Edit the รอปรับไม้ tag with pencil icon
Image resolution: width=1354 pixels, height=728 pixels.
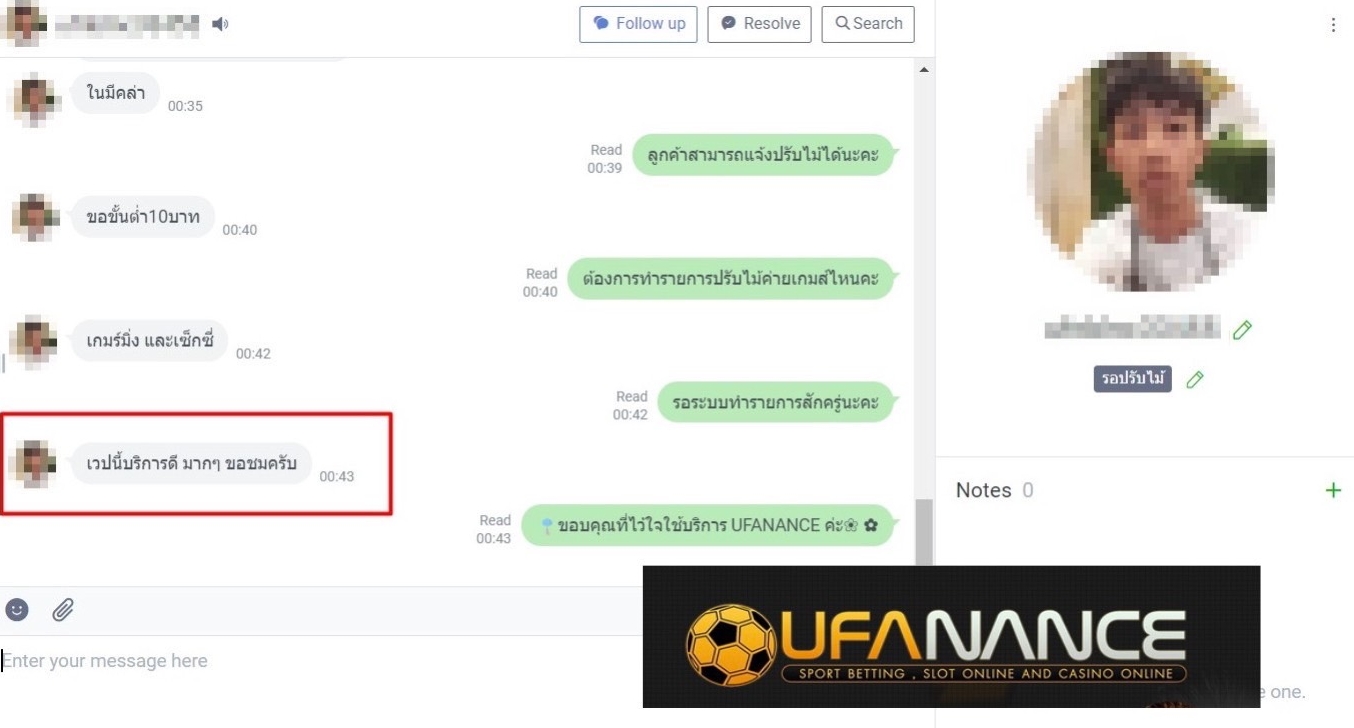click(1195, 379)
